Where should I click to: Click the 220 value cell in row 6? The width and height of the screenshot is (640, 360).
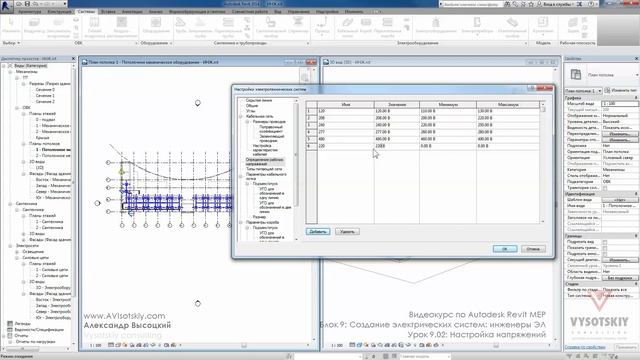[396, 146]
